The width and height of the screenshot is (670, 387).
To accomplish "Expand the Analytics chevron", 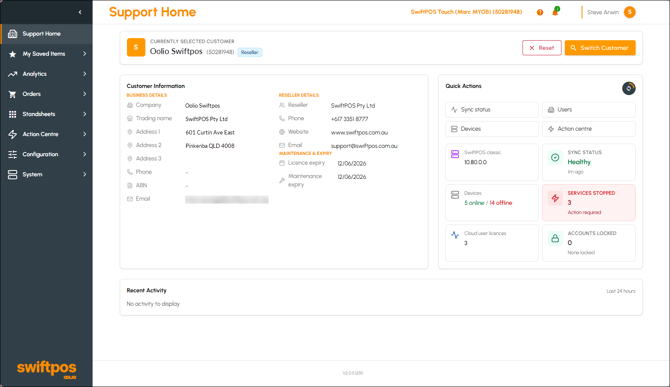I will point(85,74).
